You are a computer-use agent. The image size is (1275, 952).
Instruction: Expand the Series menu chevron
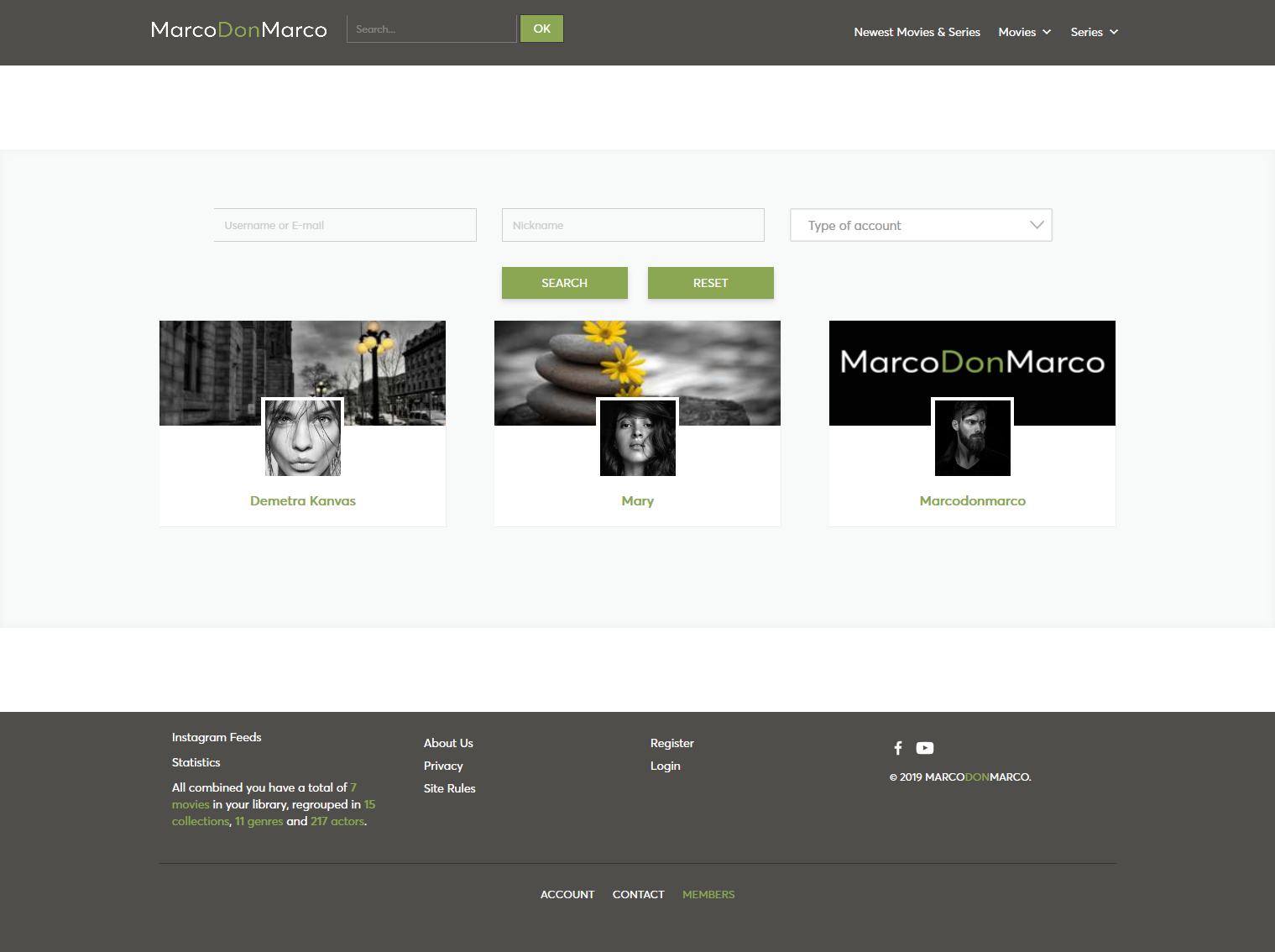click(1114, 32)
